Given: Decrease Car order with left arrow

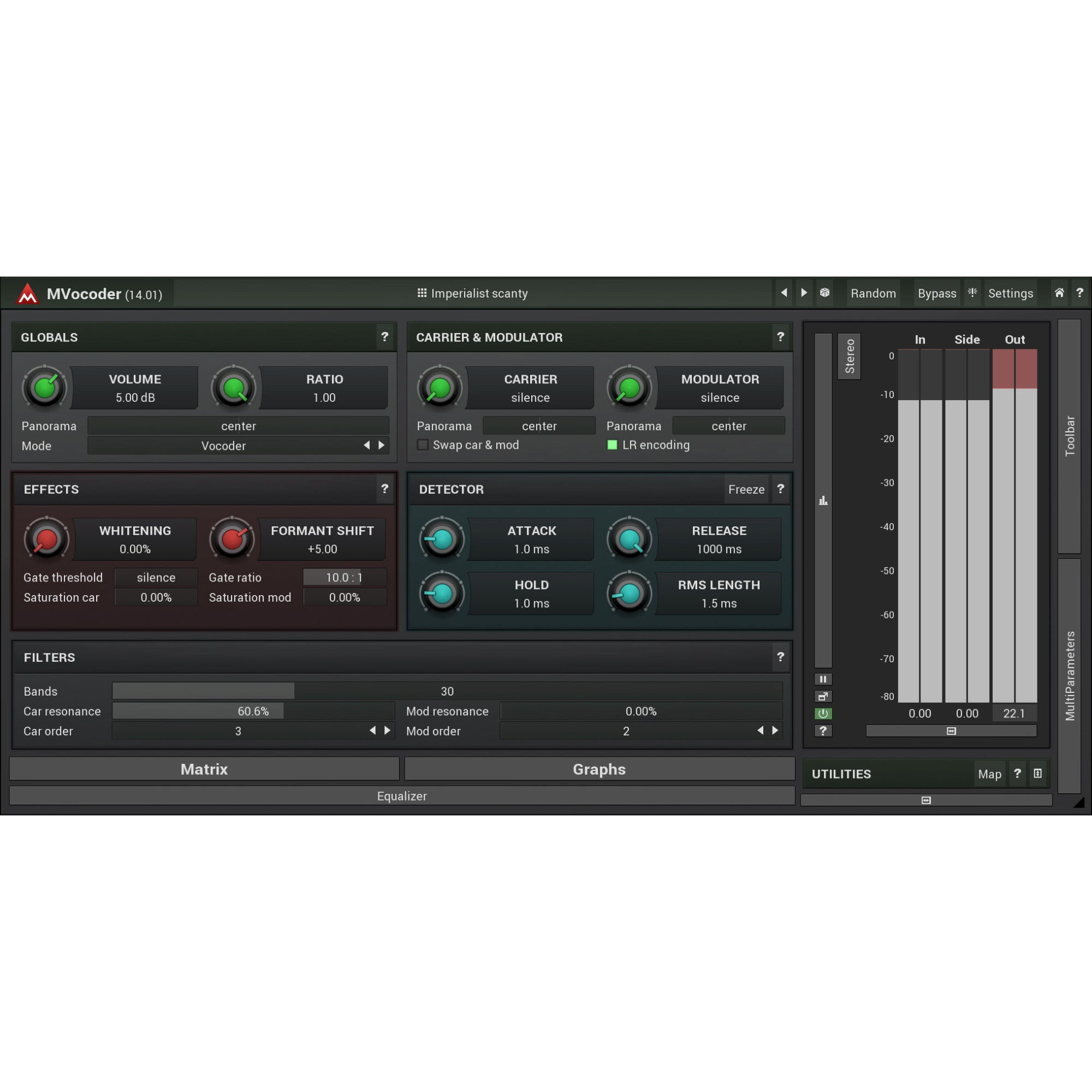Looking at the screenshot, I should (x=372, y=730).
